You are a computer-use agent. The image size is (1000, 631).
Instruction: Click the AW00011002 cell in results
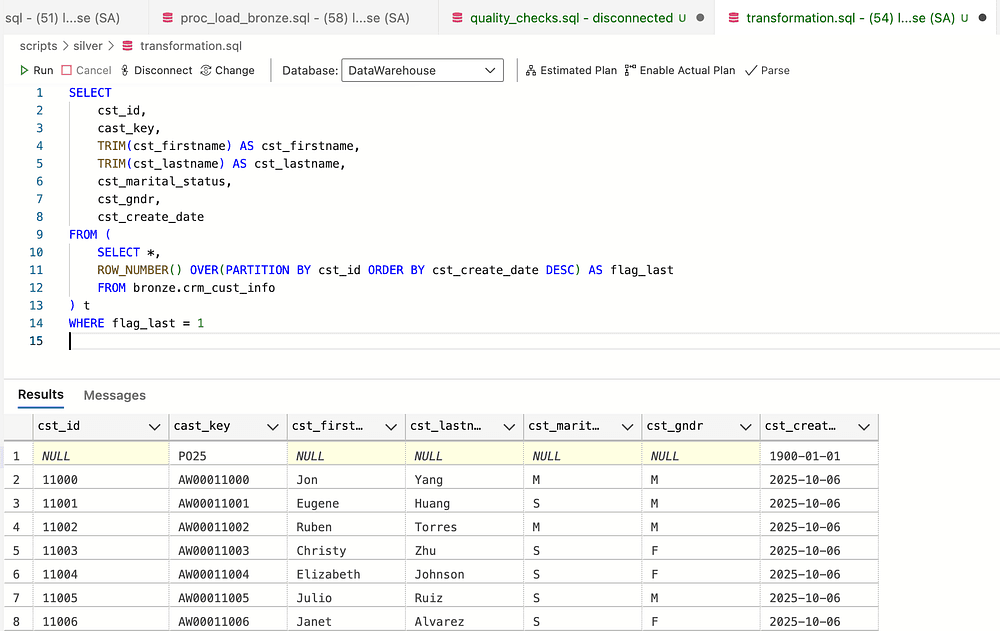[x=213, y=527]
